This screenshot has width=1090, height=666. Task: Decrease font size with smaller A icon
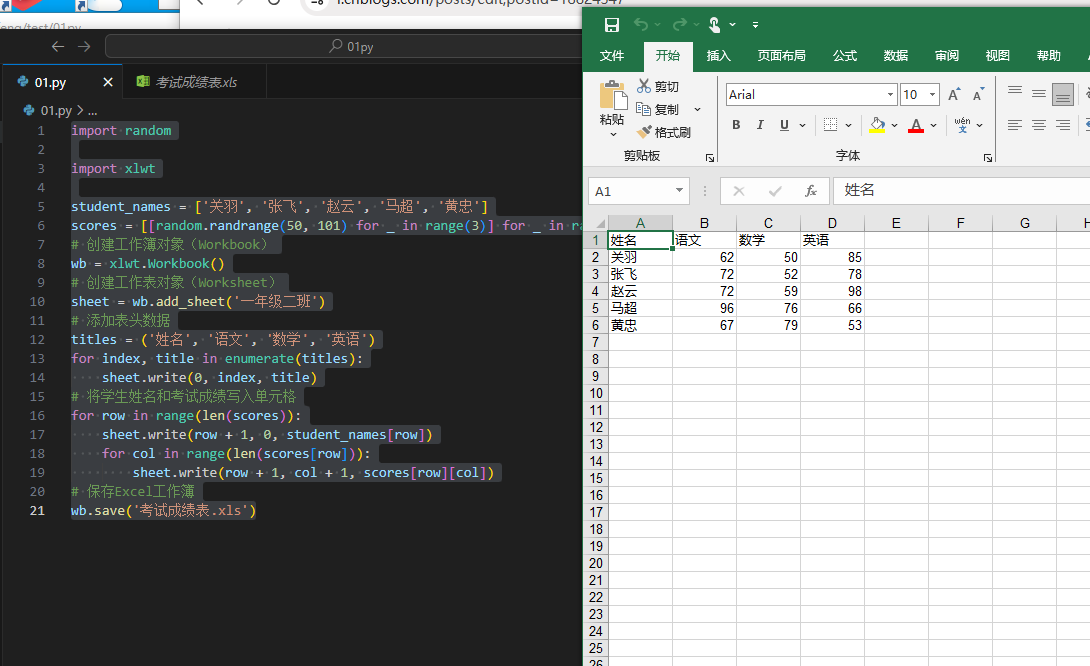click(x=978, y=95)
